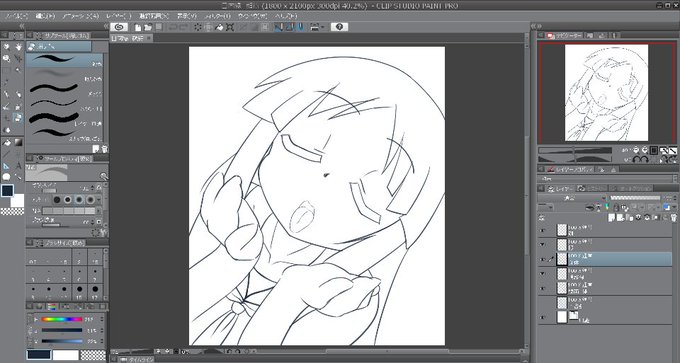The width and height of the screenshot is (680, 363).
Task: Close the open canvas document tab
Action: pos(149,38)
